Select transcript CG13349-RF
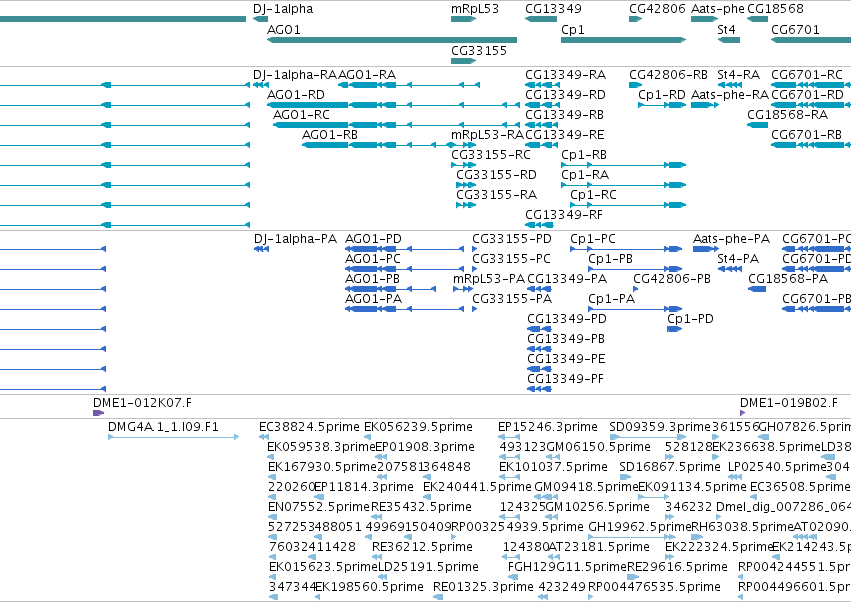Image resolution: width=851 pixels, height=602 pixels. point(539,225)
